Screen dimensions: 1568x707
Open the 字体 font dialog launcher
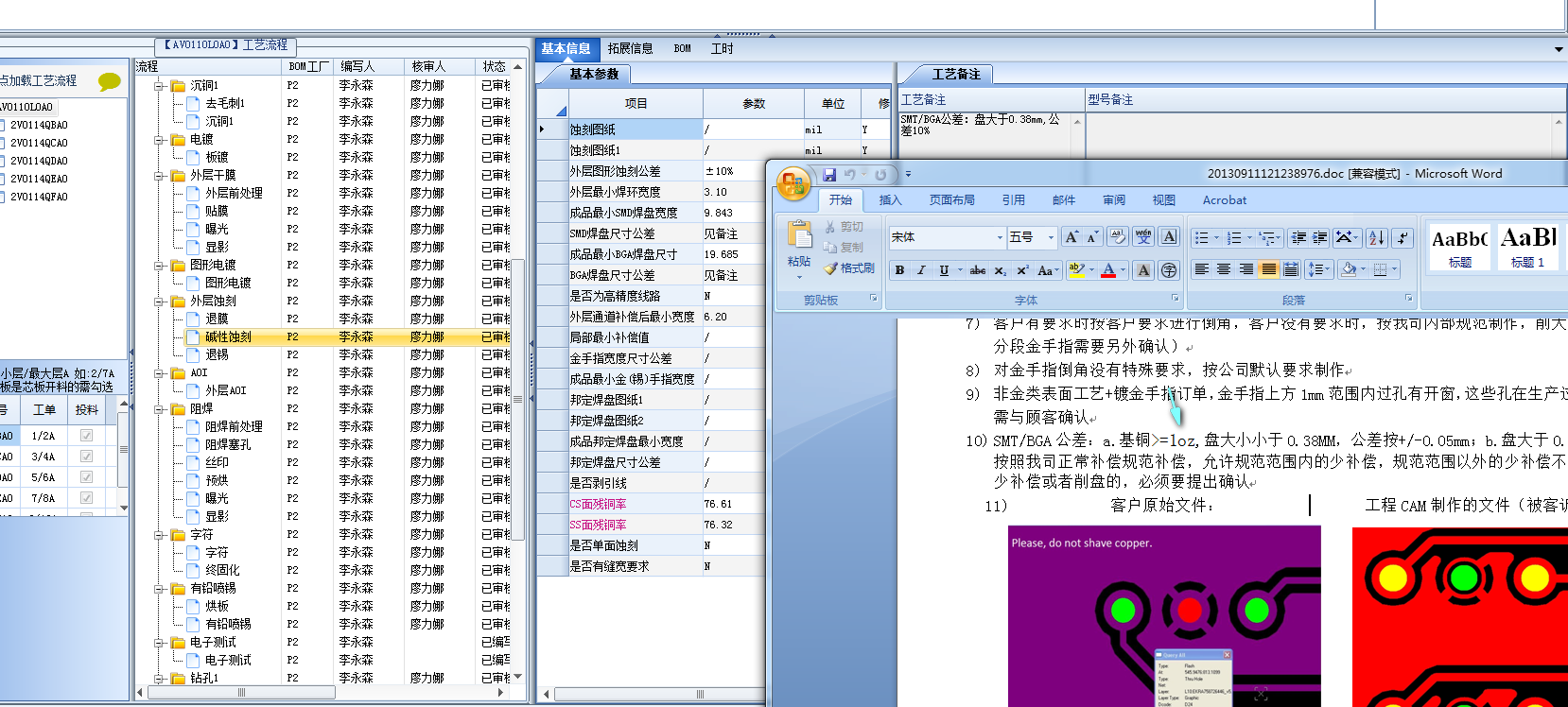(1176, 298)
